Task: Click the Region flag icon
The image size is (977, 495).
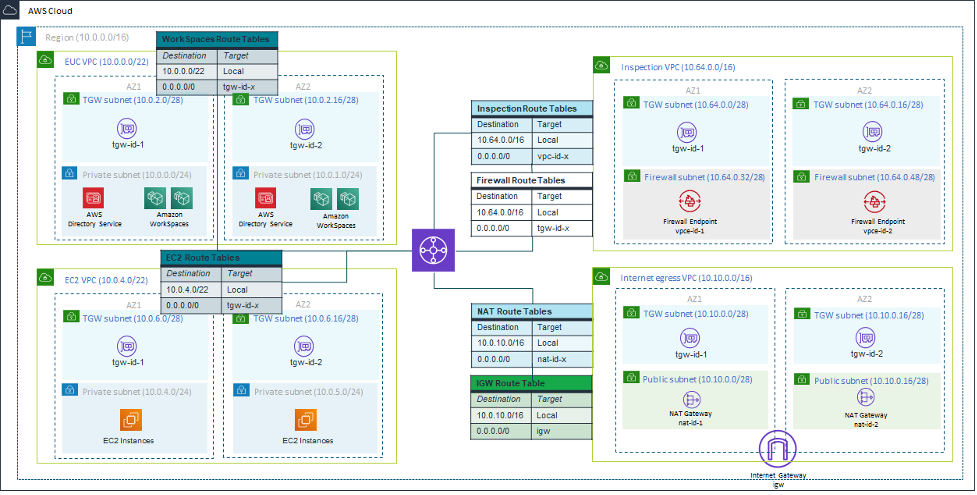Action: click(x=27, y=37)
